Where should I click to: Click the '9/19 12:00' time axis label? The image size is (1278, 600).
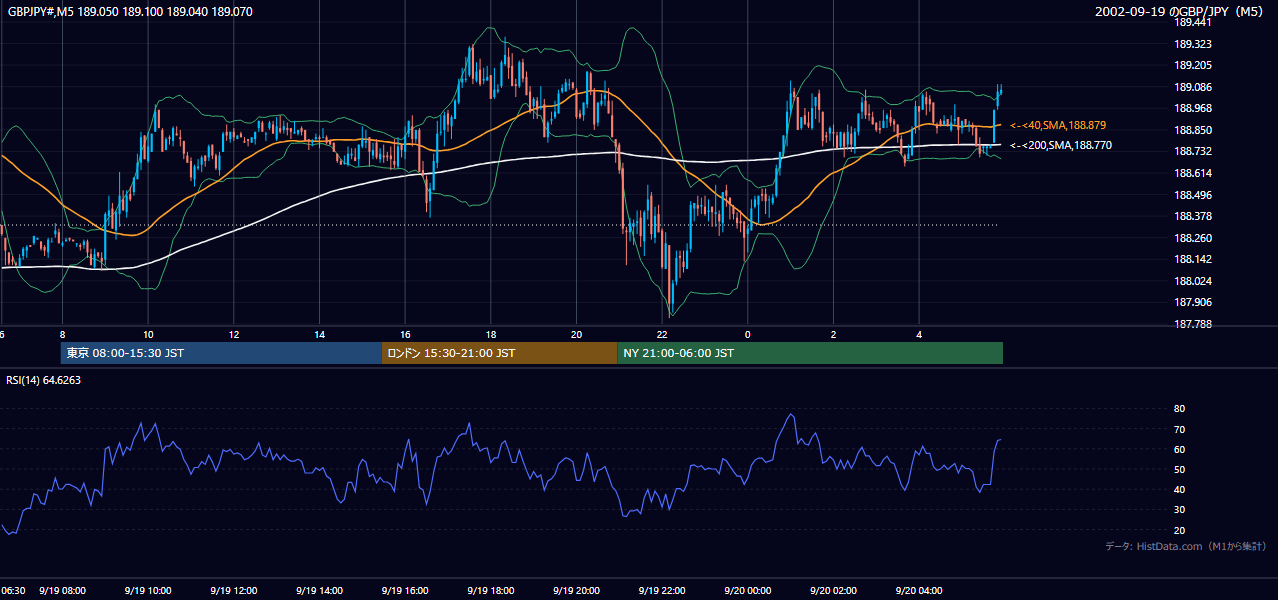pos(234,591)
